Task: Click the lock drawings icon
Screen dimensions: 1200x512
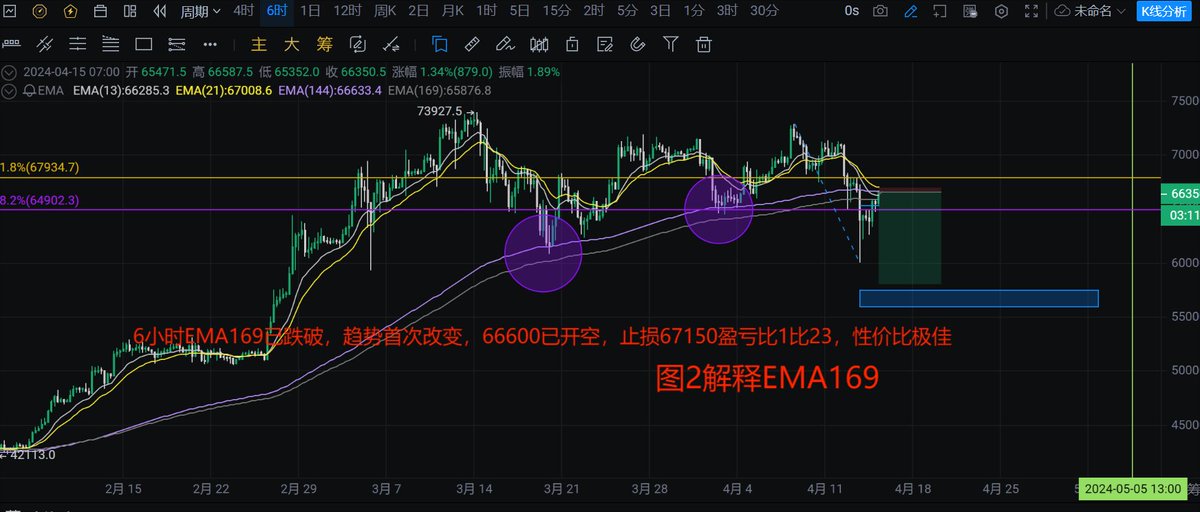Action: pyautogui.click(x=572, y=45)
